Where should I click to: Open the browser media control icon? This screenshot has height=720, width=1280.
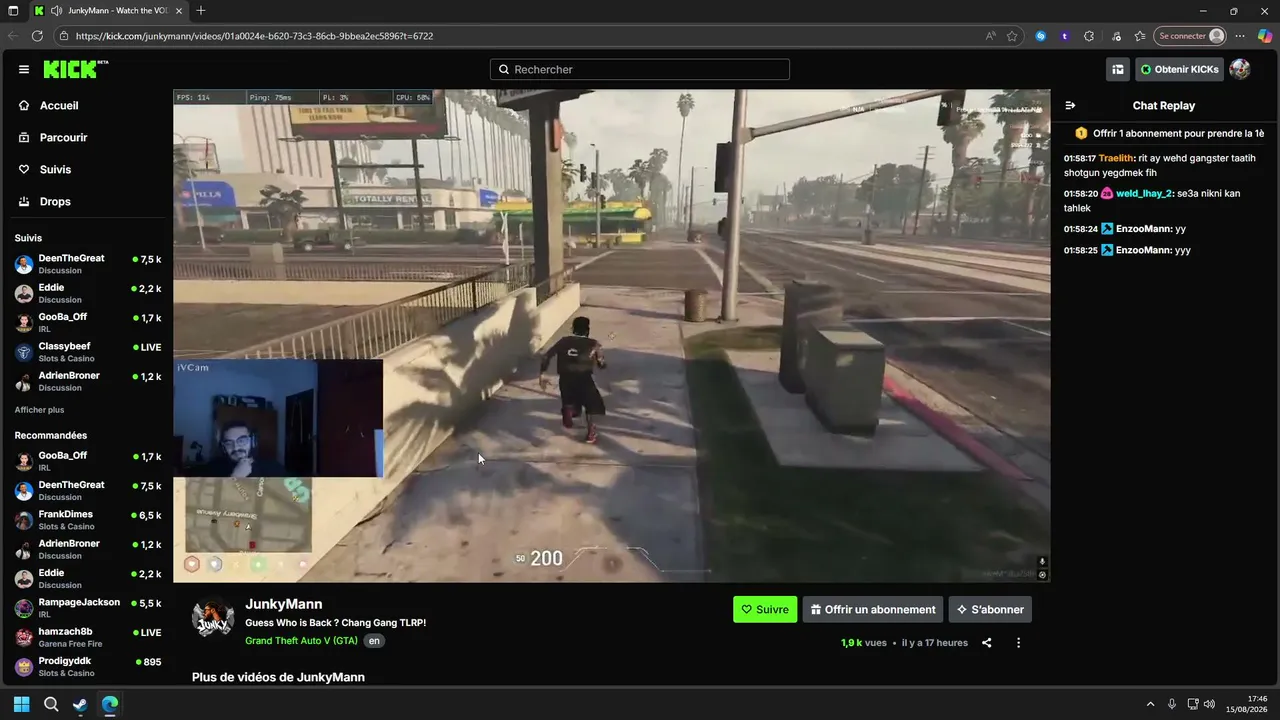click(x=1115, y=36)
